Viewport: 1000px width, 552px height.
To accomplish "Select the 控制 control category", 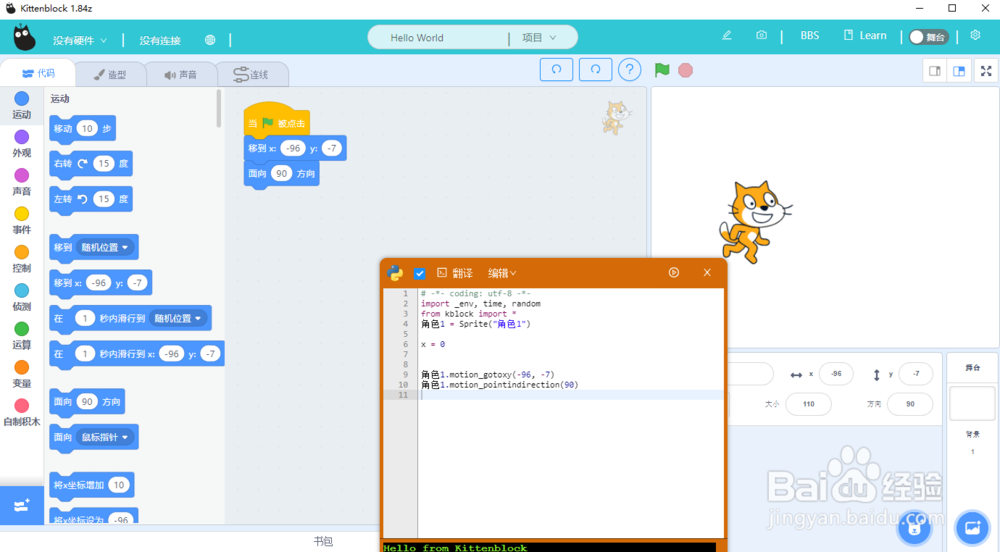I will click(x=22, y=259).
